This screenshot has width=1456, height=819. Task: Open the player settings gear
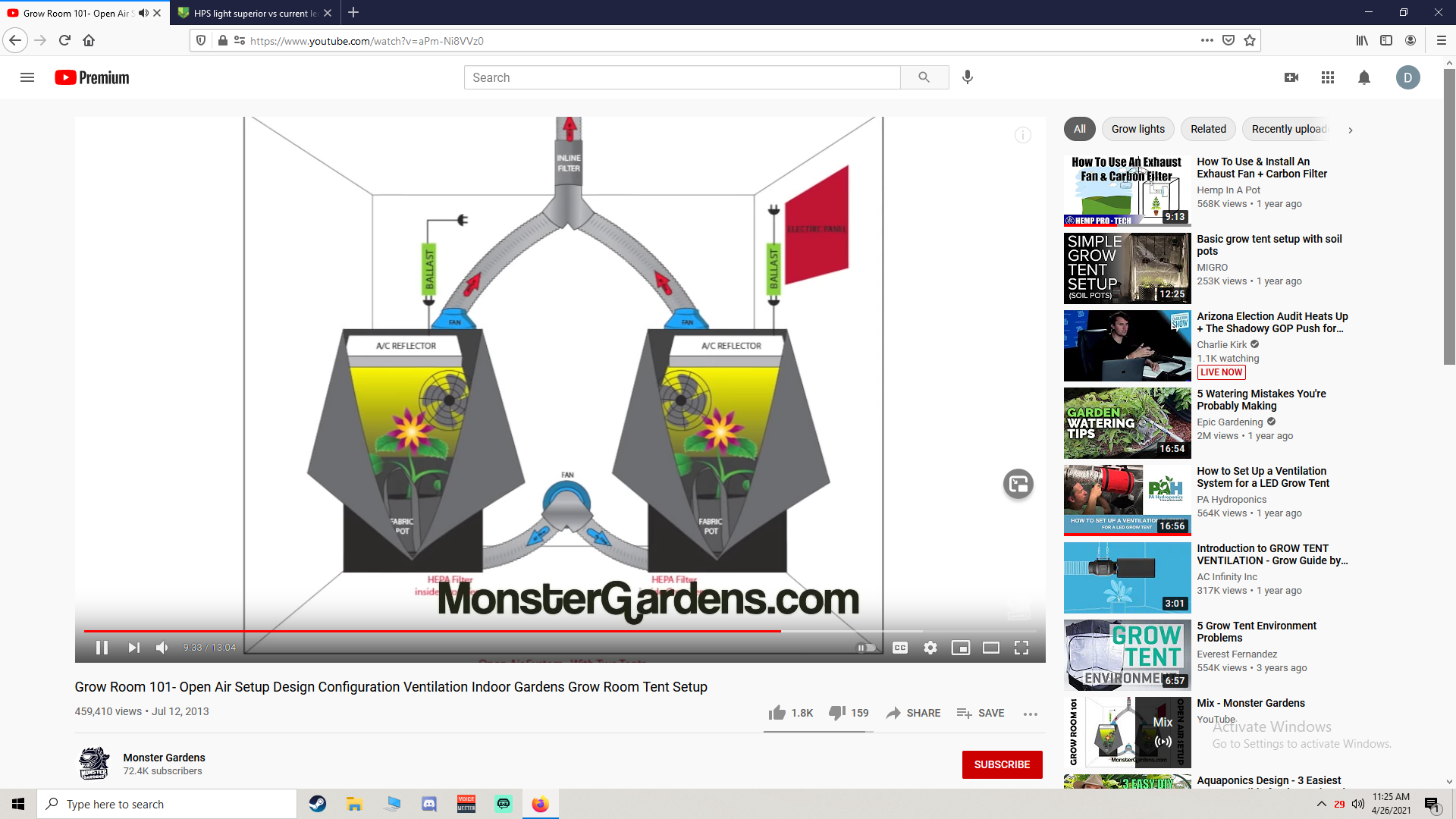click(x=930, y=648)
